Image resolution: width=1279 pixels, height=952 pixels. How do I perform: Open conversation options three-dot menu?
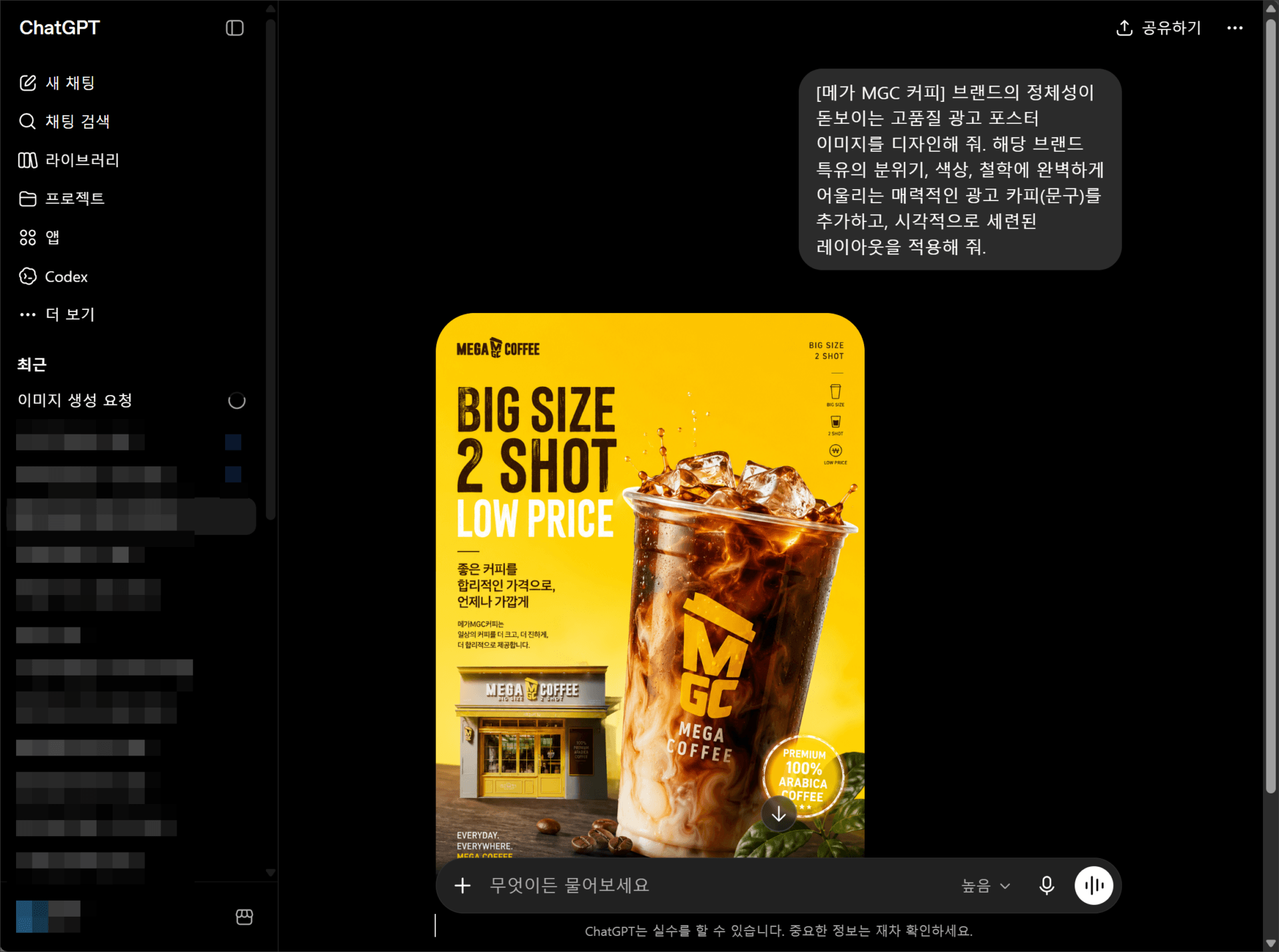click(x=1235, y=28)
